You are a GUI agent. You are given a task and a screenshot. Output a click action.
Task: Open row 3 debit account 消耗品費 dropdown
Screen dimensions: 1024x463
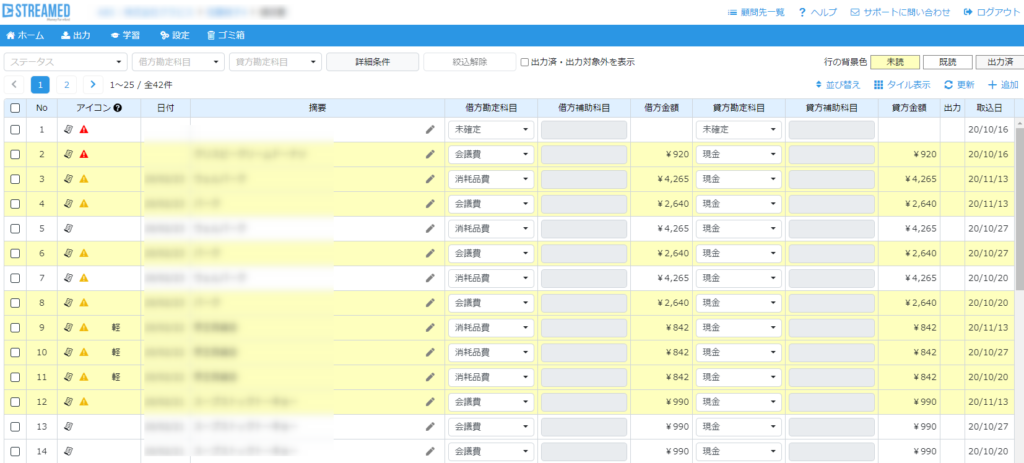click(491, 179)
